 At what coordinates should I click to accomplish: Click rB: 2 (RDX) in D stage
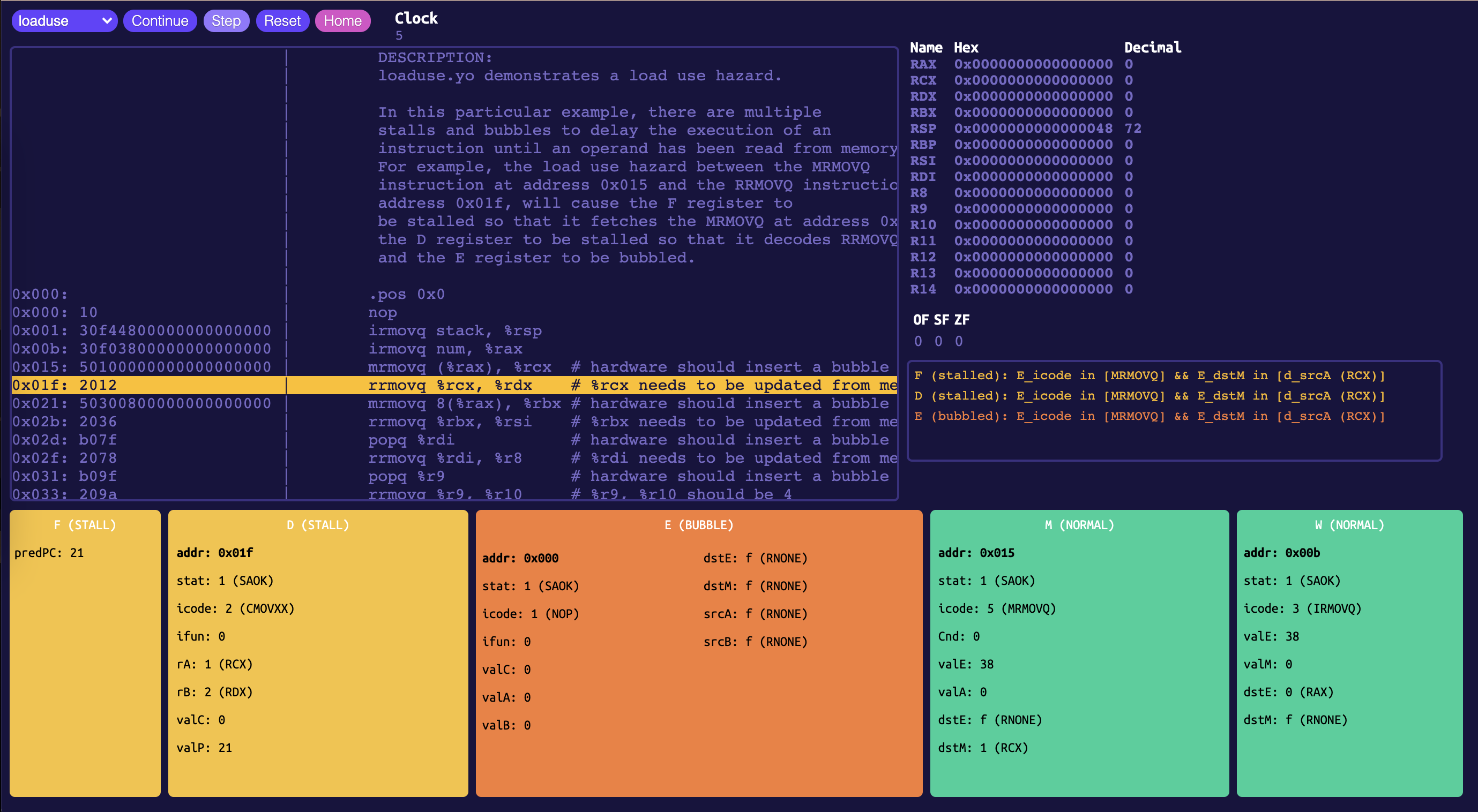click(214, 692)
